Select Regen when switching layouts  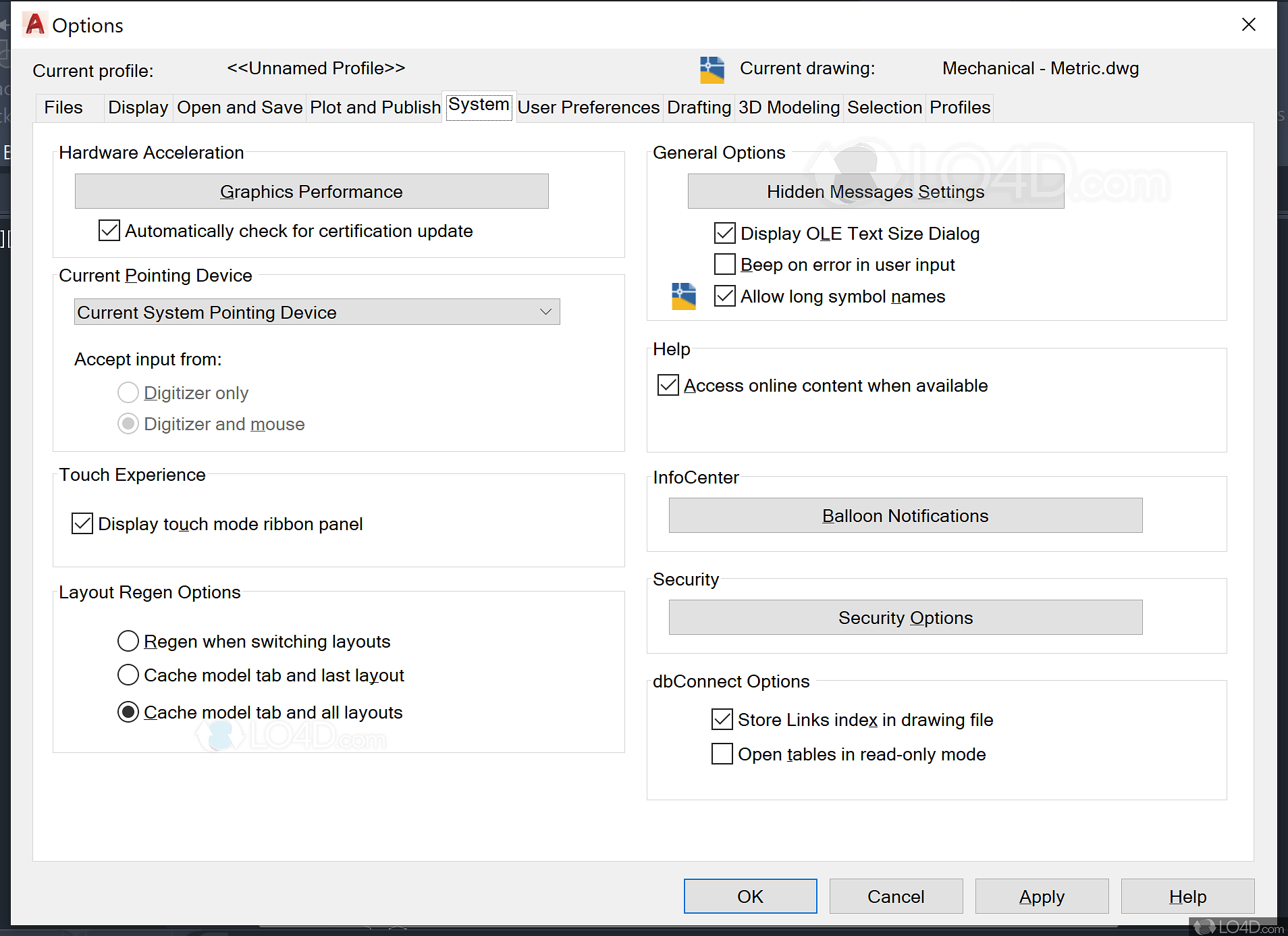pos(128,642)
